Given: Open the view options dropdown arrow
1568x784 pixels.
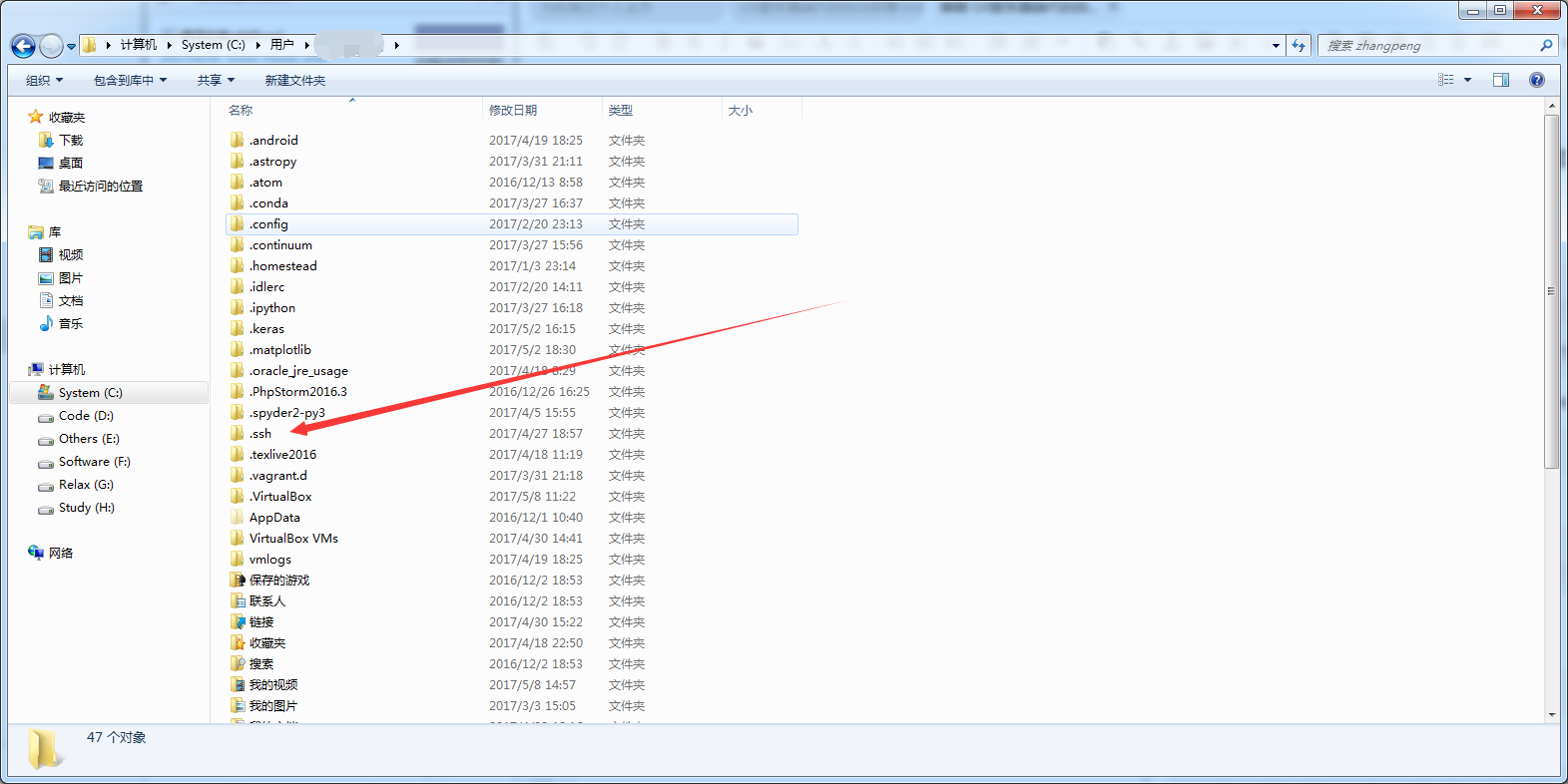Looking at the screenshot, I should click(x=1467, y=80).
